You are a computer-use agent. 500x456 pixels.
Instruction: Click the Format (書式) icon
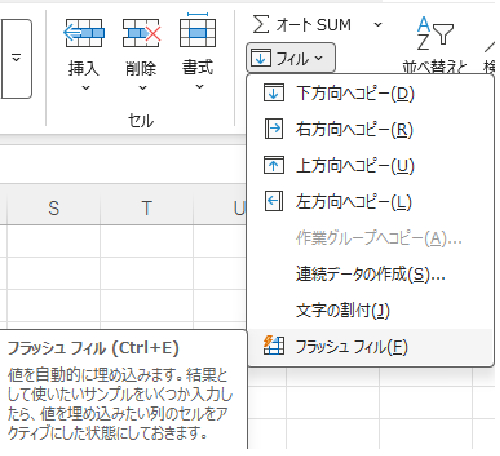tap(198, 30)
